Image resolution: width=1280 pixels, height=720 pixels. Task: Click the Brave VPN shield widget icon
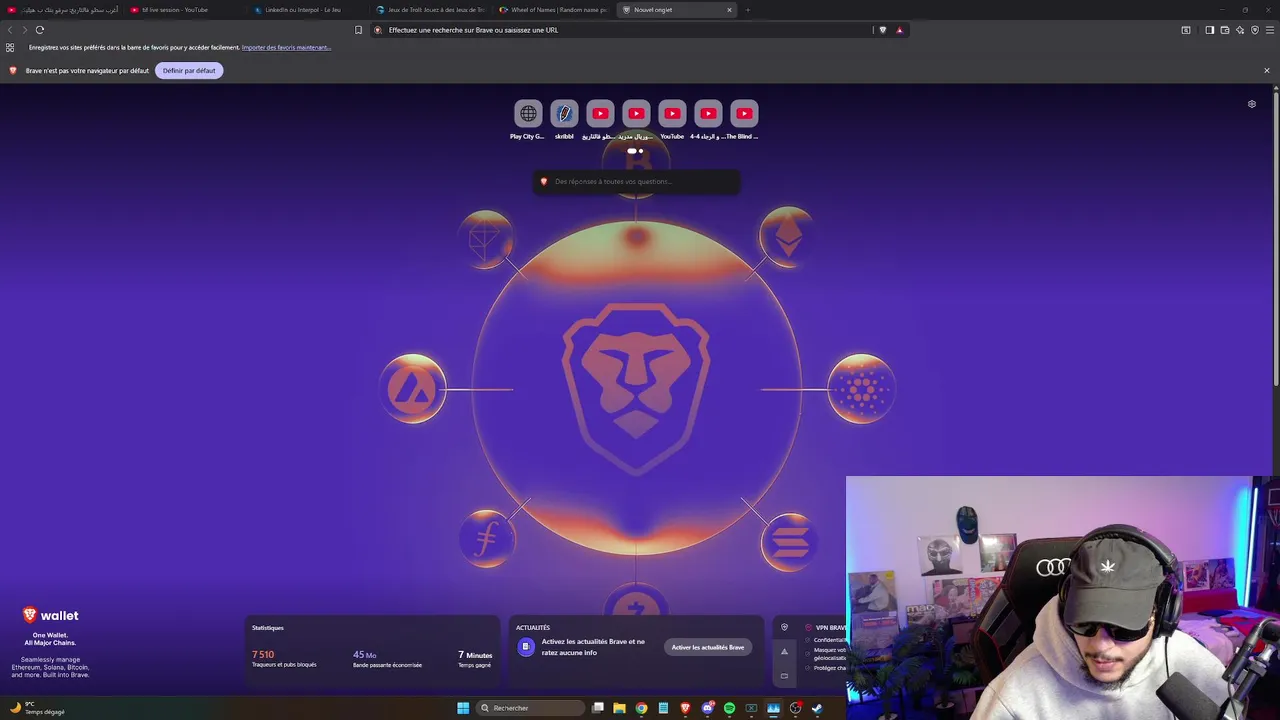pyautogui.click(x=784, y=628)
